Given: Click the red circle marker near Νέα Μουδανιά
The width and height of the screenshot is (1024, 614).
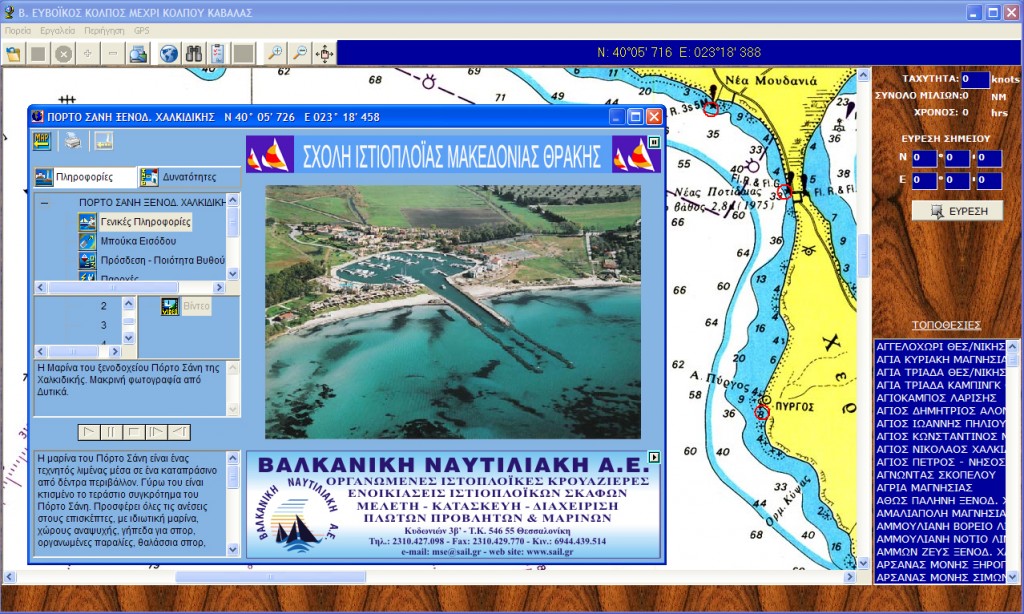Looking at the screenshot, I should [711, 110].
